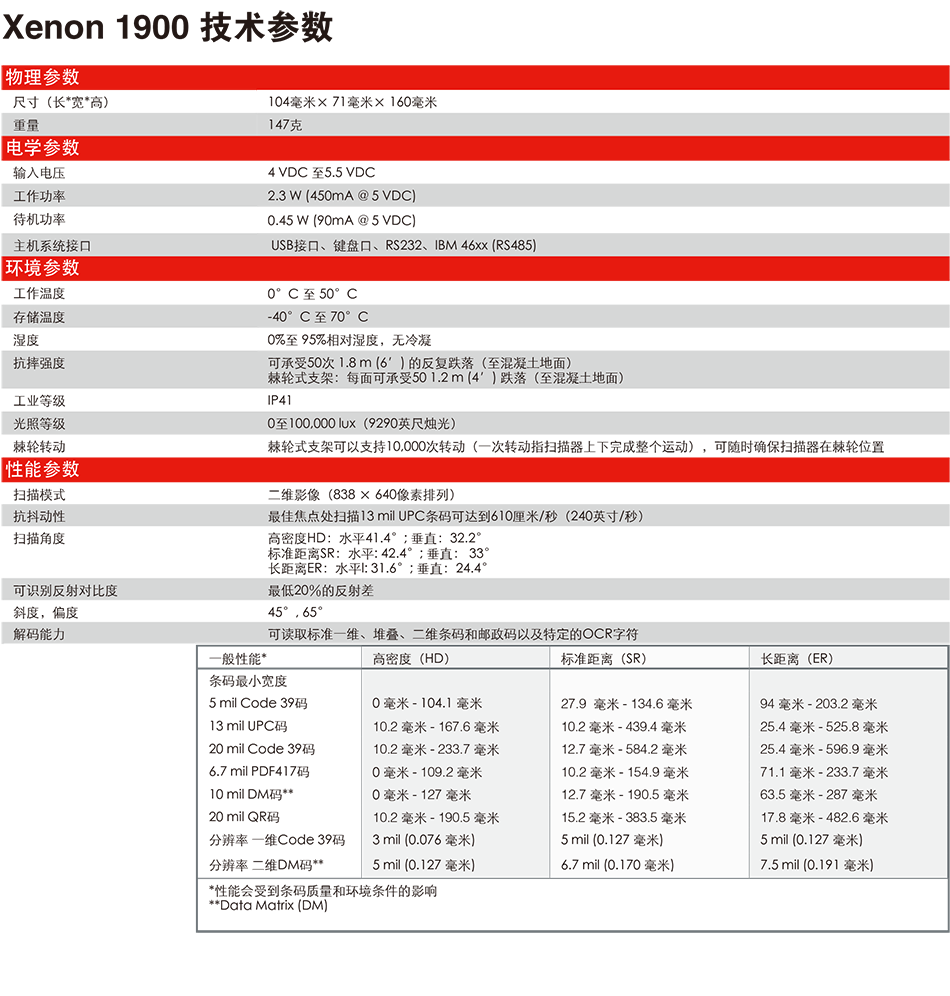The width and height of the screenshot is (950, 996).
Task: Click the value '0.45 W (90mA @ 5 VDC)'
Action: pyautogui.click(x=342, y=220)
